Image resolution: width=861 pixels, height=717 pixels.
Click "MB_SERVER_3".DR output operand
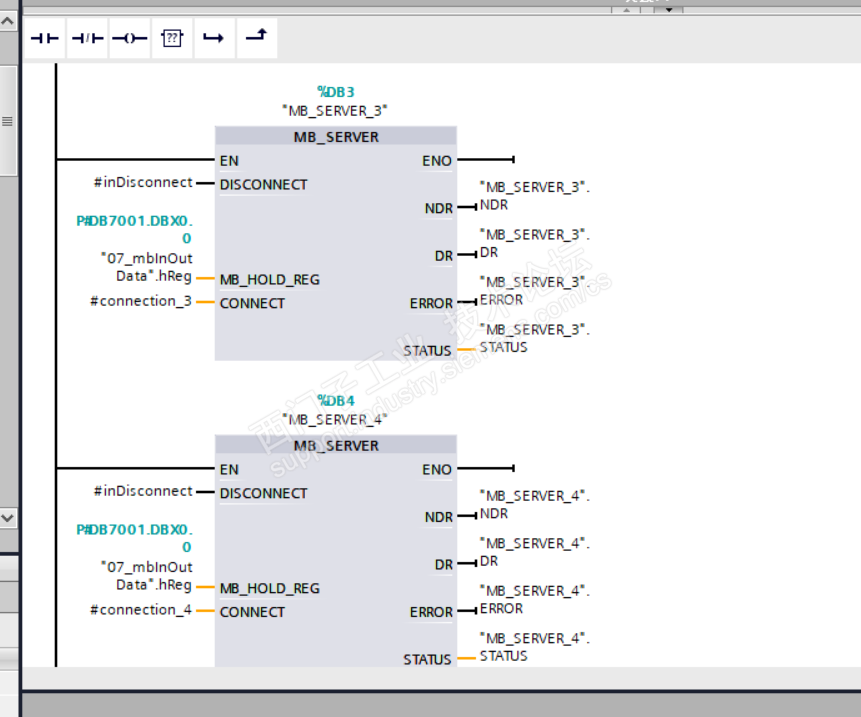(535, 244)
